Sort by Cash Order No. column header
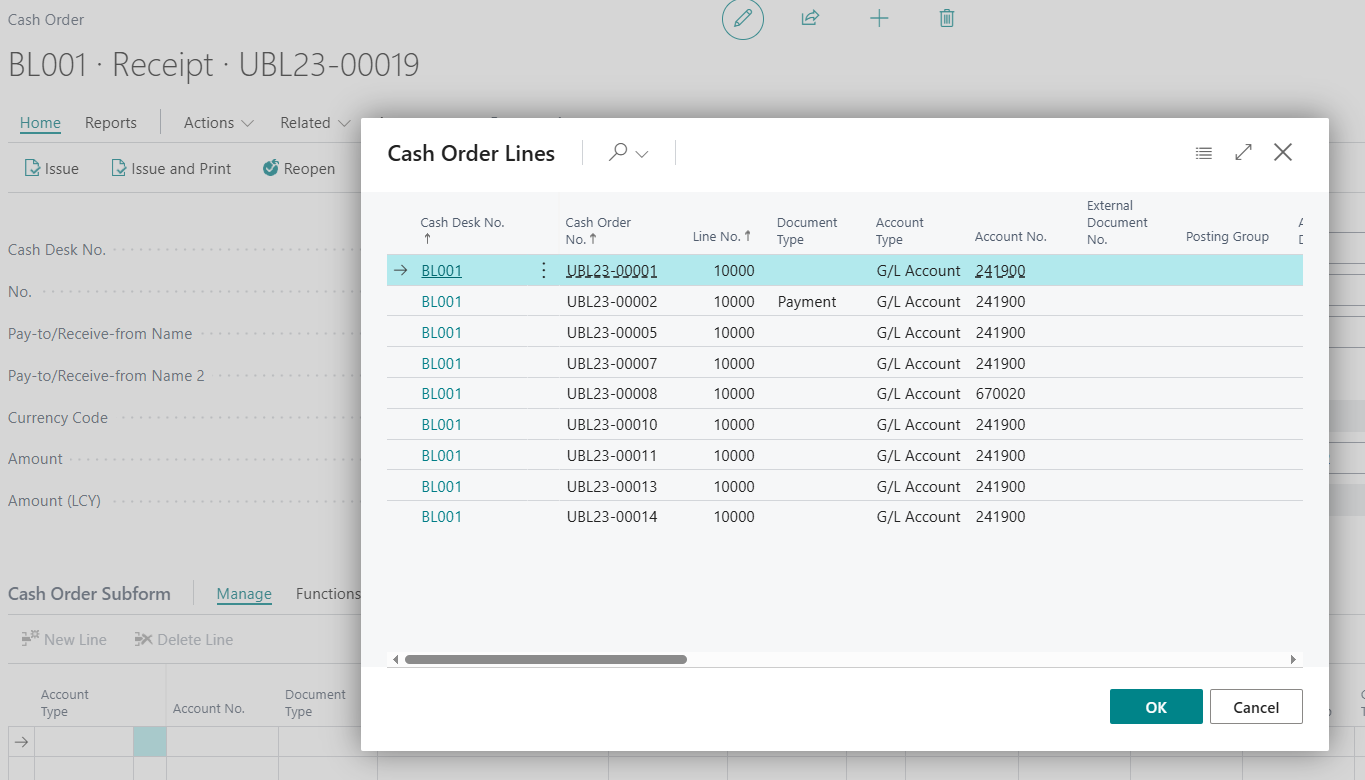The image size is (1365, 780). tap(598, 231)
